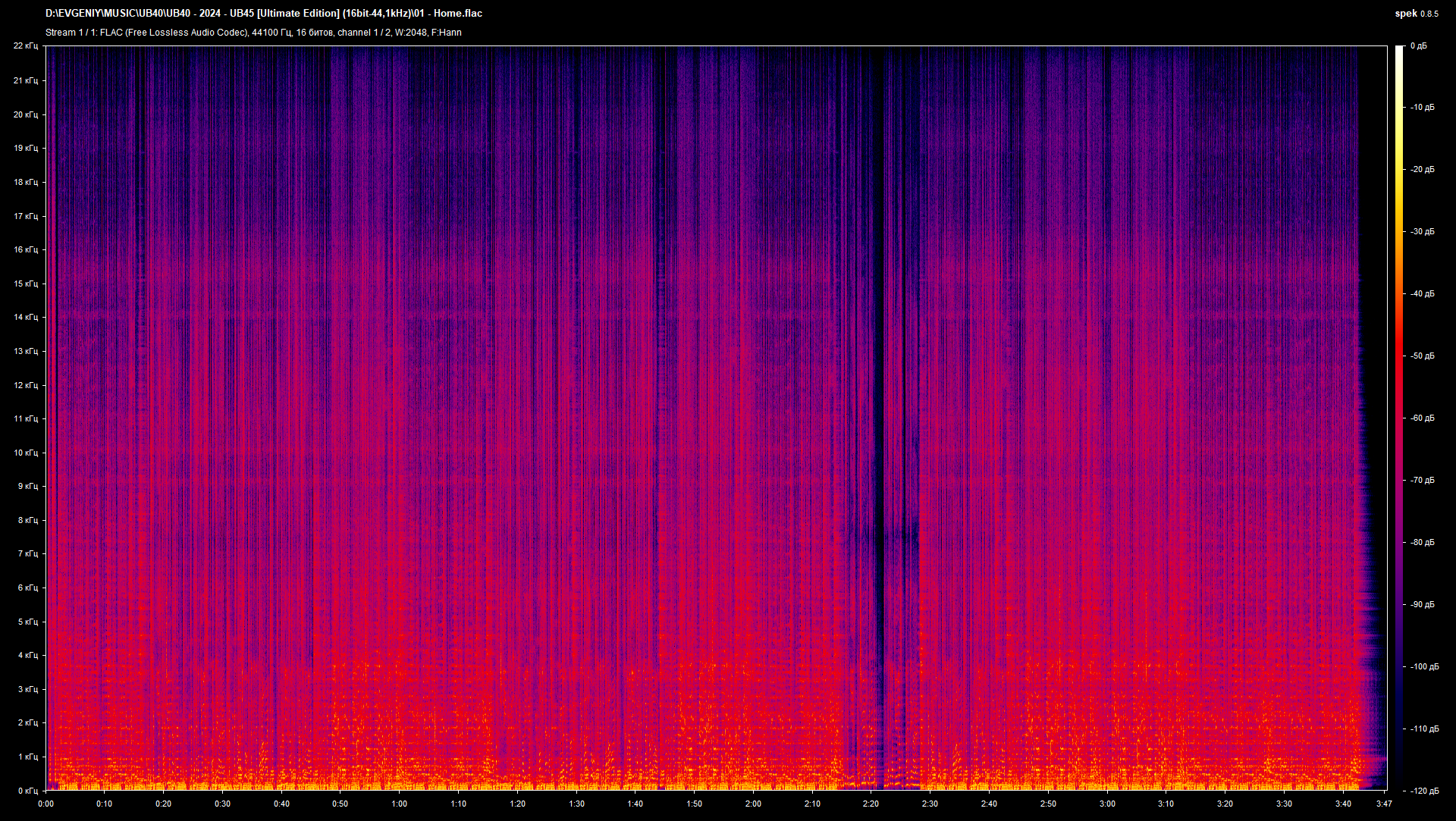Image resolution: width=1456 pixels, height=821 pixels.
Task: Click the '3:00' time axis label
Action: coord(1107,804)
